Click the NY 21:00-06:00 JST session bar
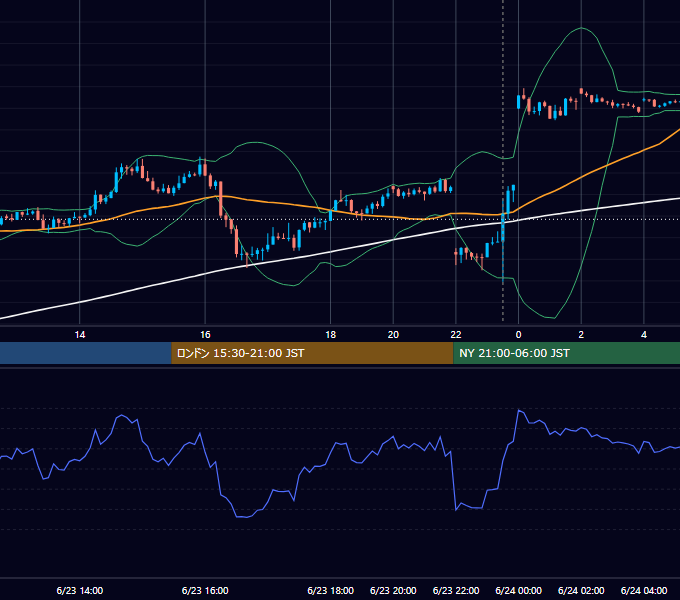This screenshot has width=680, height=600. click(566, 353)
